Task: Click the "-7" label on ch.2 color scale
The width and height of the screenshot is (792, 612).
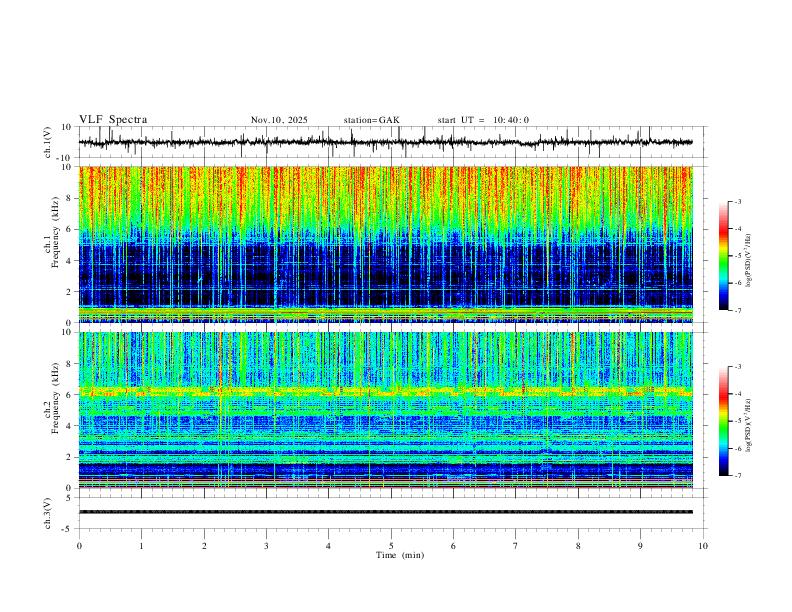Action: pos(738,476)
